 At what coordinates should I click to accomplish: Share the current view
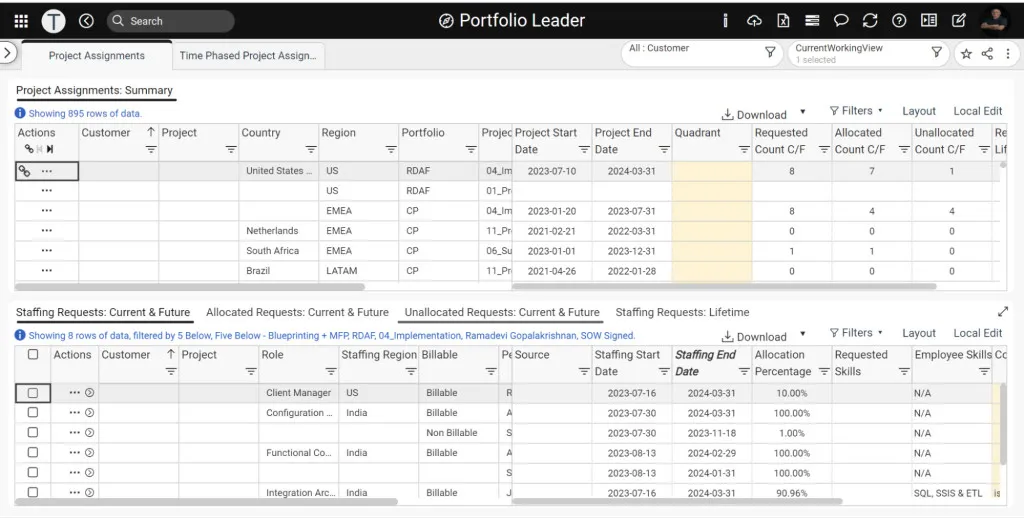[x=987, y=54]
